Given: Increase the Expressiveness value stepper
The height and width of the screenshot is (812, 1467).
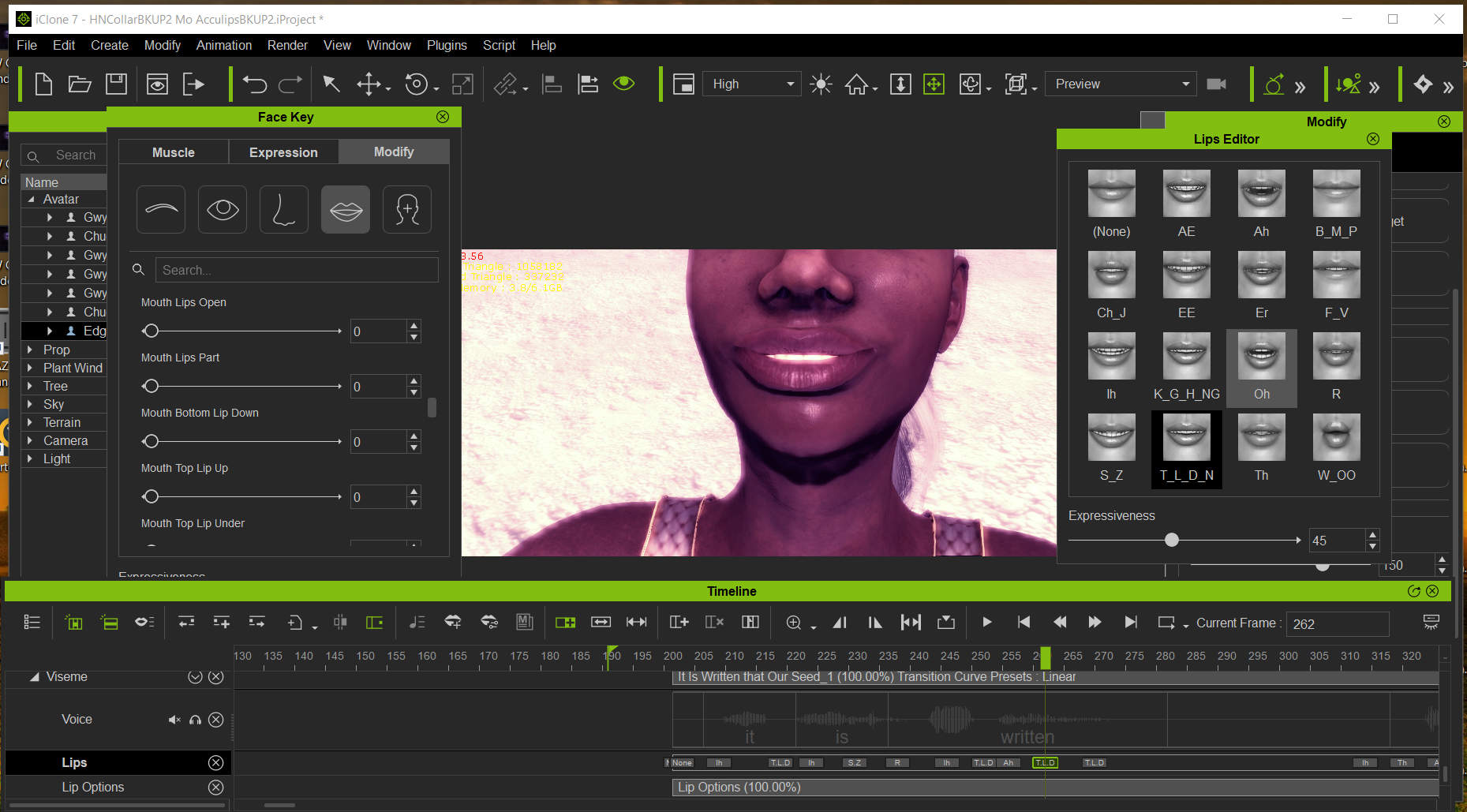Looking at the screenshot, I should [1372, 534].
